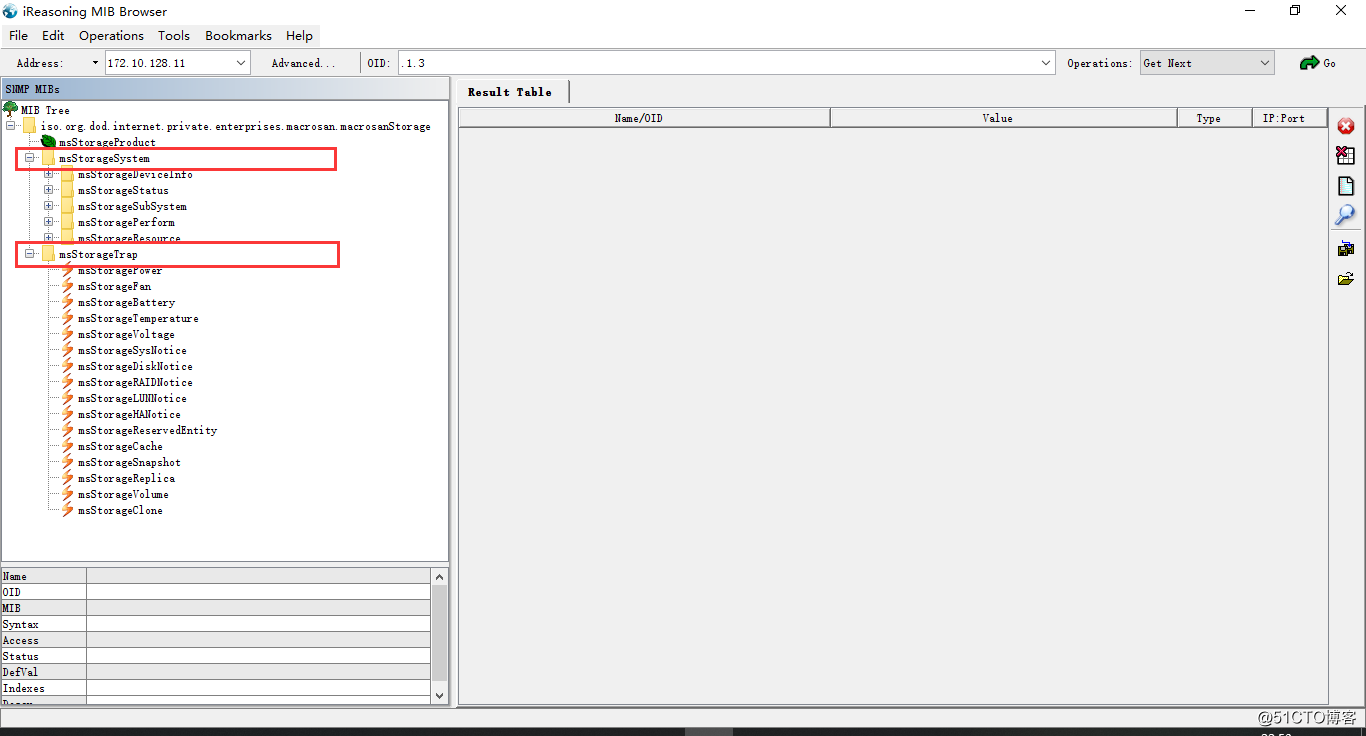Select msStorageRAIDNotice in the tree
Viewport: 1366px width, 736px height.
pos(135,382)
